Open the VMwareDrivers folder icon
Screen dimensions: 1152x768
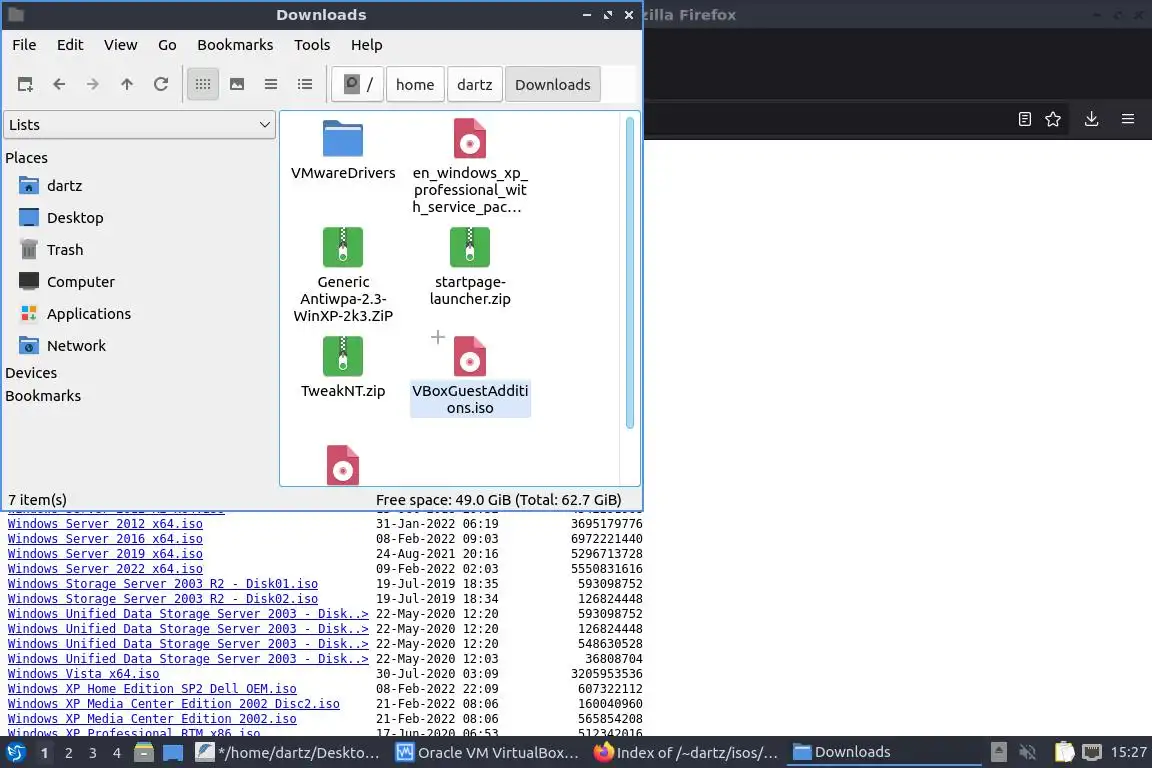click(343, 139)
